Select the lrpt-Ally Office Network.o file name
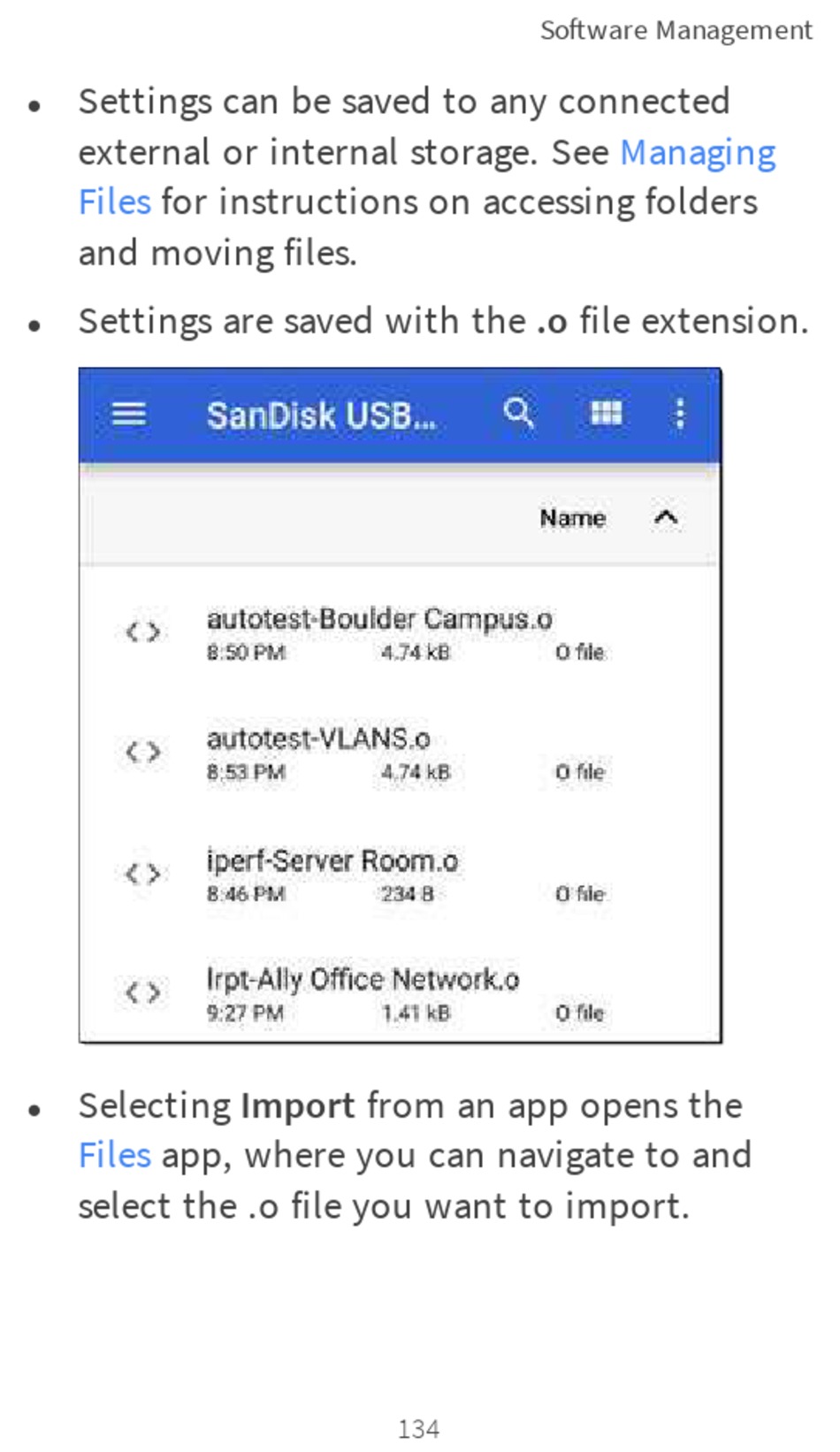The height and width of the screenshot is (1452, 840). coord(363,979)
